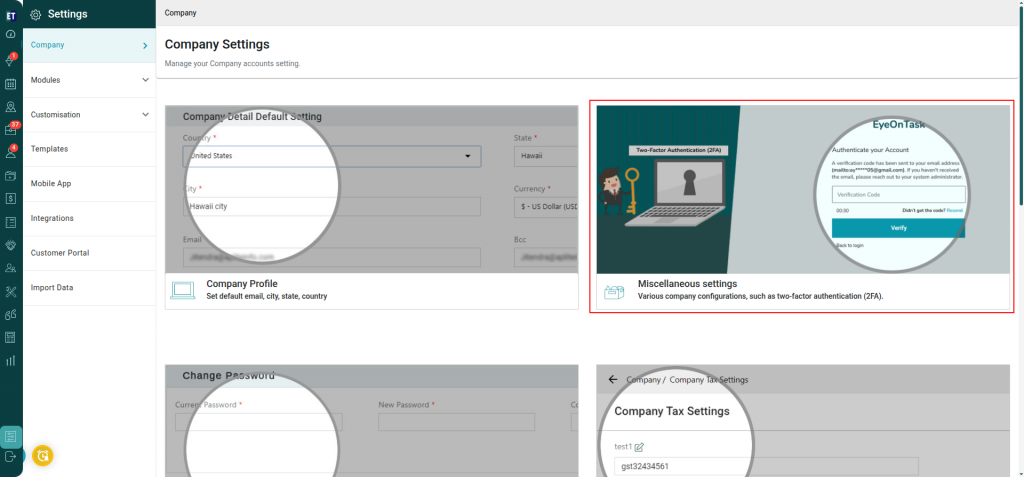Open the handshake icon in sidebar

coord(10,245)
